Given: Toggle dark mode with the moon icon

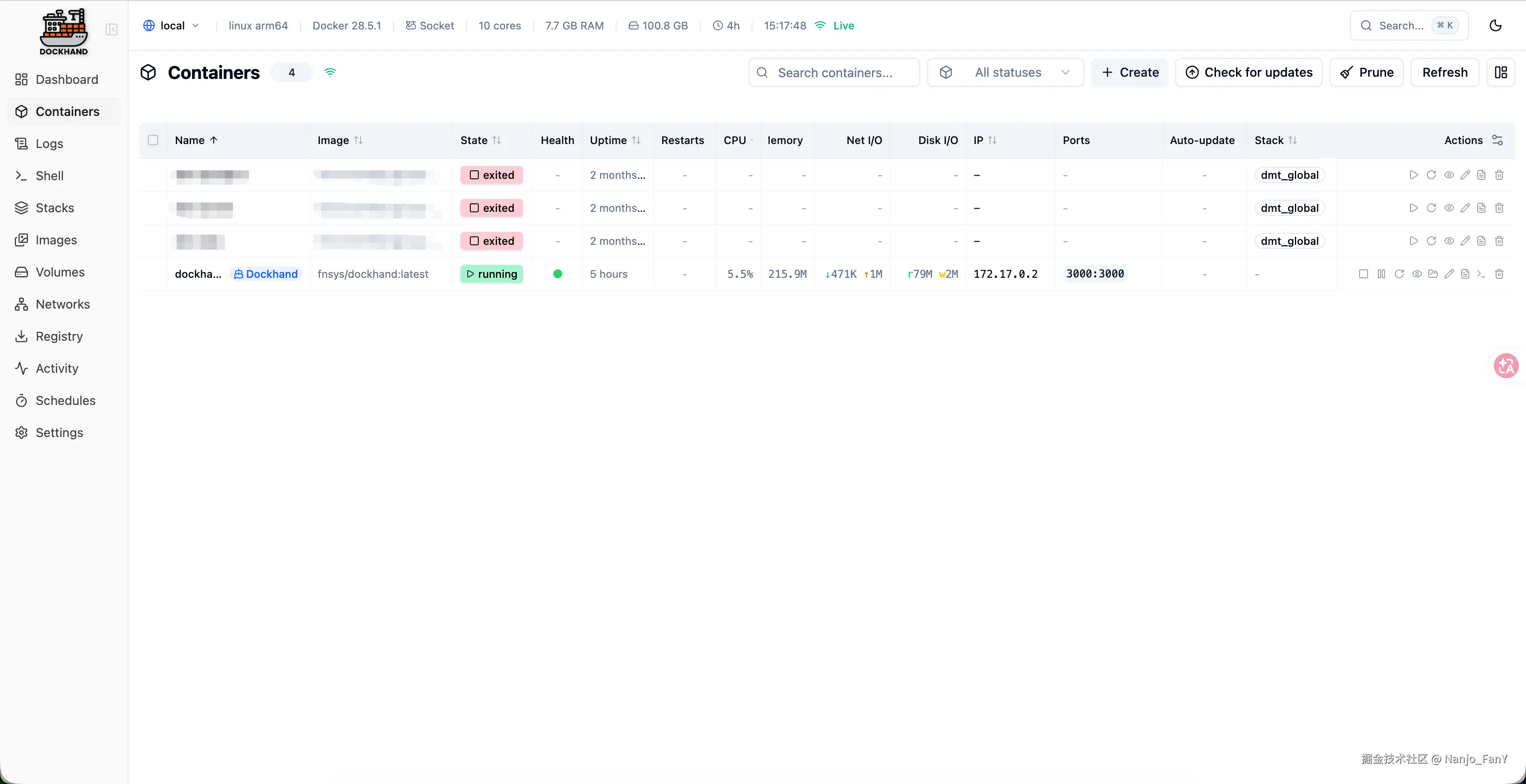Looking at the screenshot, I should click(x=1495, y=25).
